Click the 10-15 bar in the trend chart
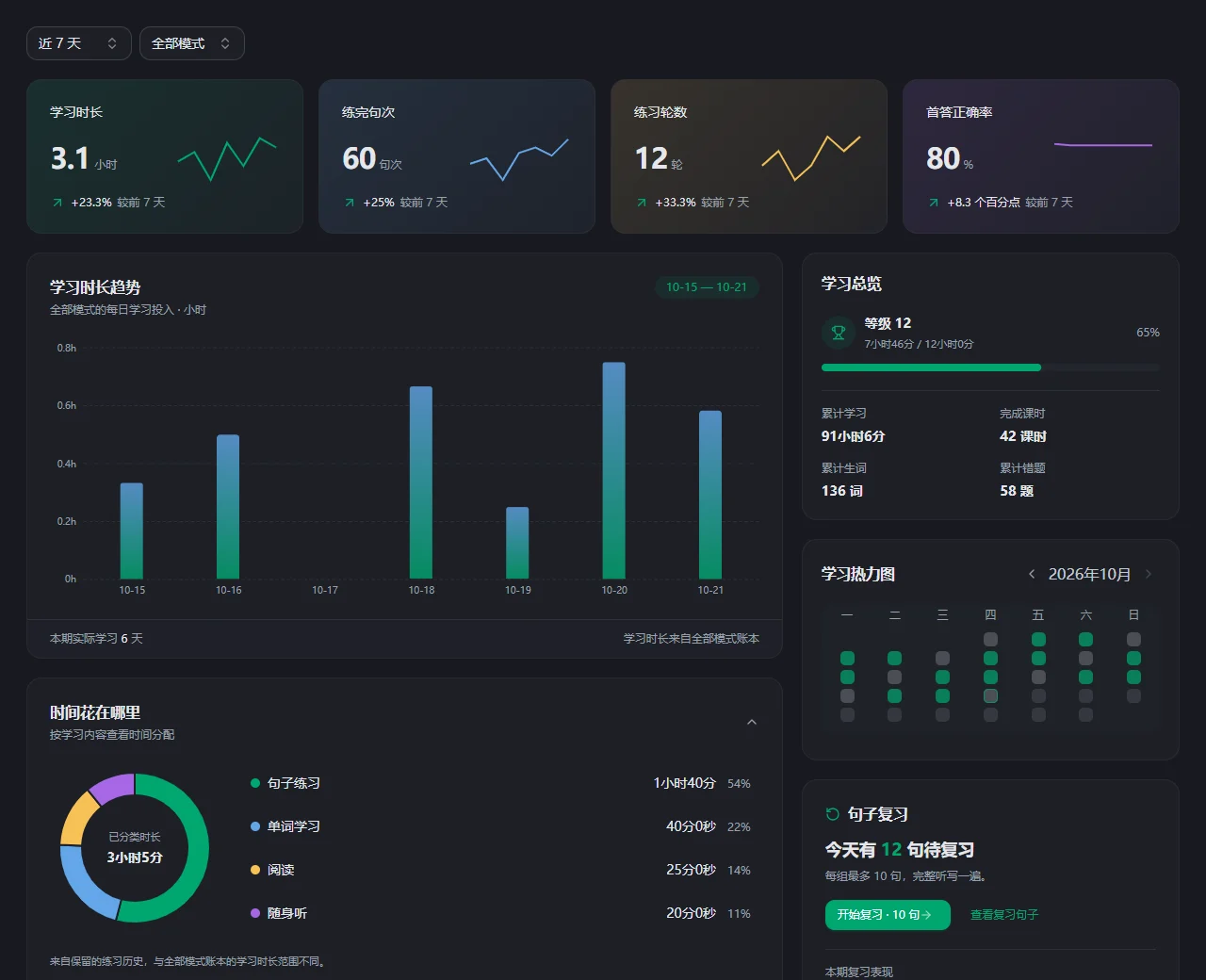The height and width of the screenshot is (980, 1206). click(x=132, y=531)
